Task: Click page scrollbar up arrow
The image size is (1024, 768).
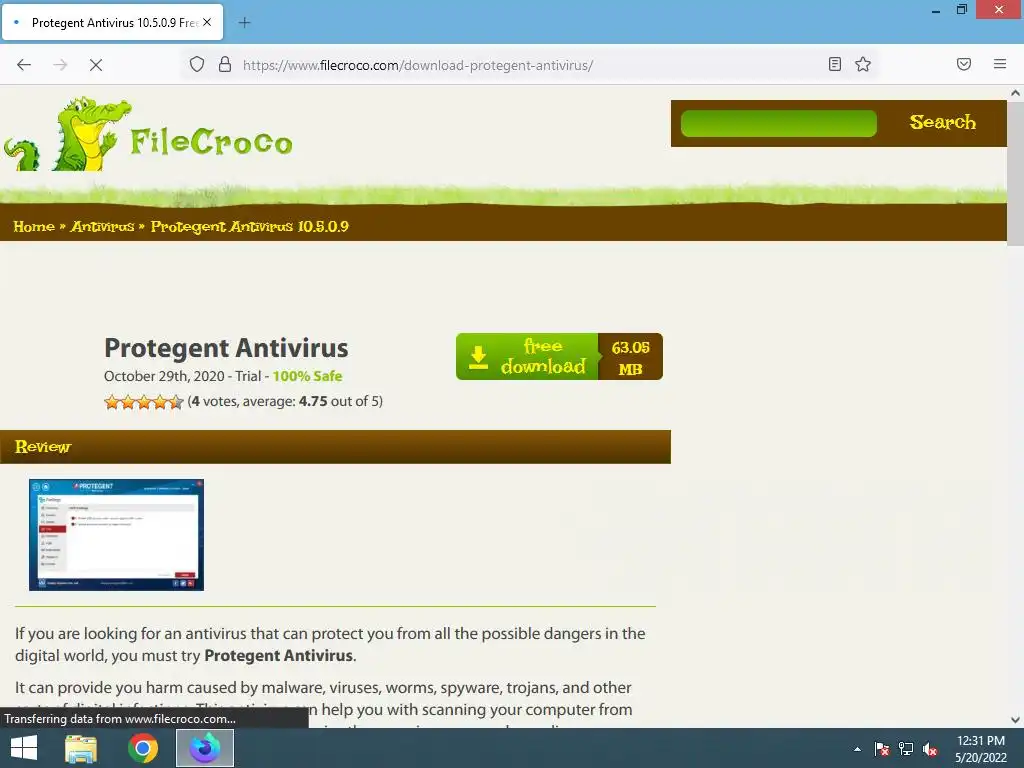Action: point(1016,93)
